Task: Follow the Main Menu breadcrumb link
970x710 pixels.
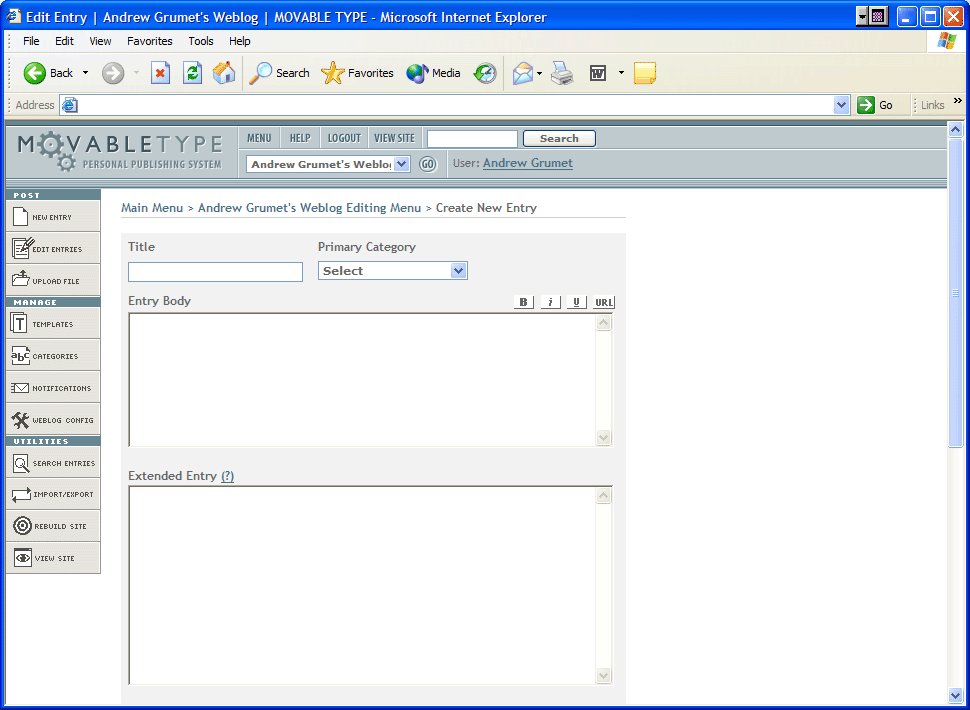Action: tap(152, 208)
